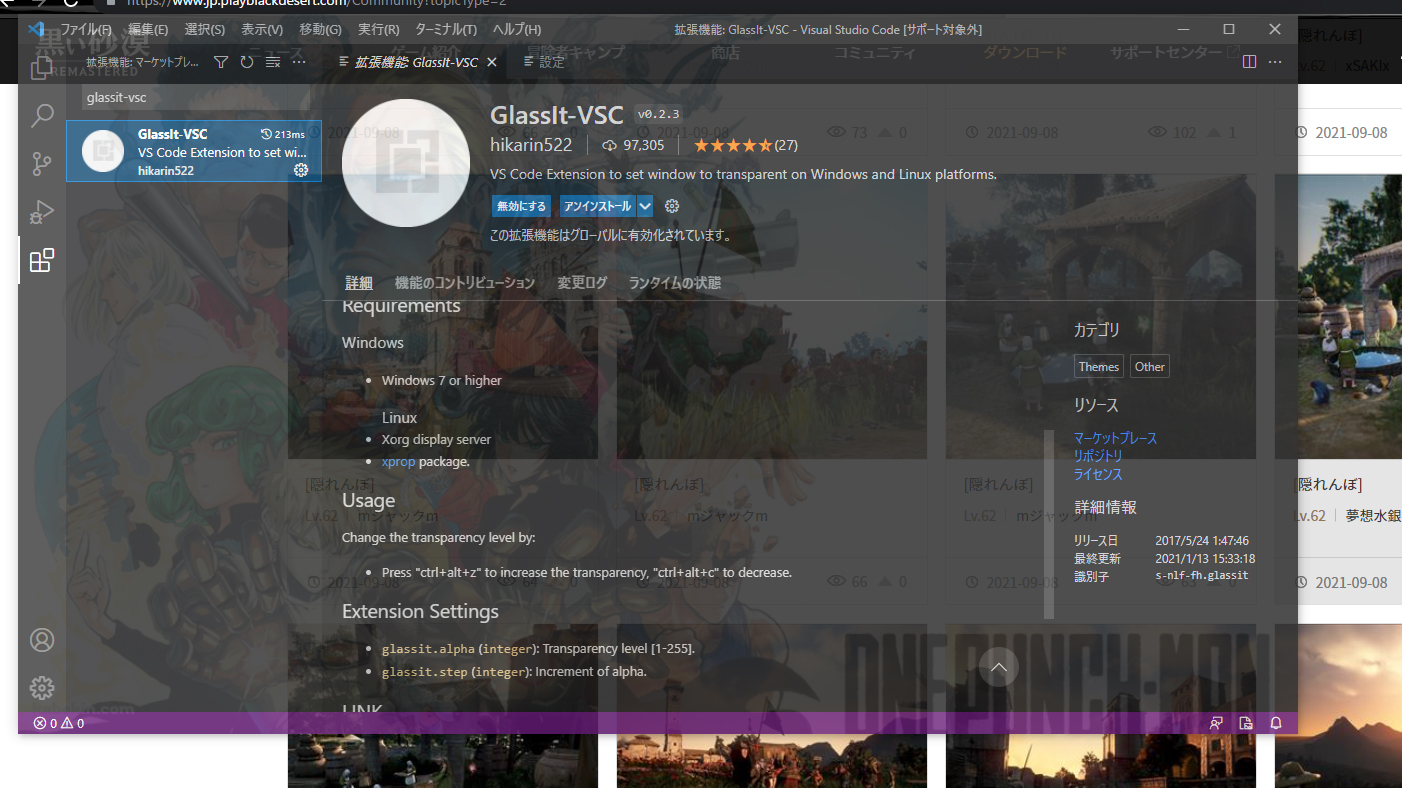Open the Accounts menu icon
This screenshot has width=1402, height=788.
[x=42, y=640]
